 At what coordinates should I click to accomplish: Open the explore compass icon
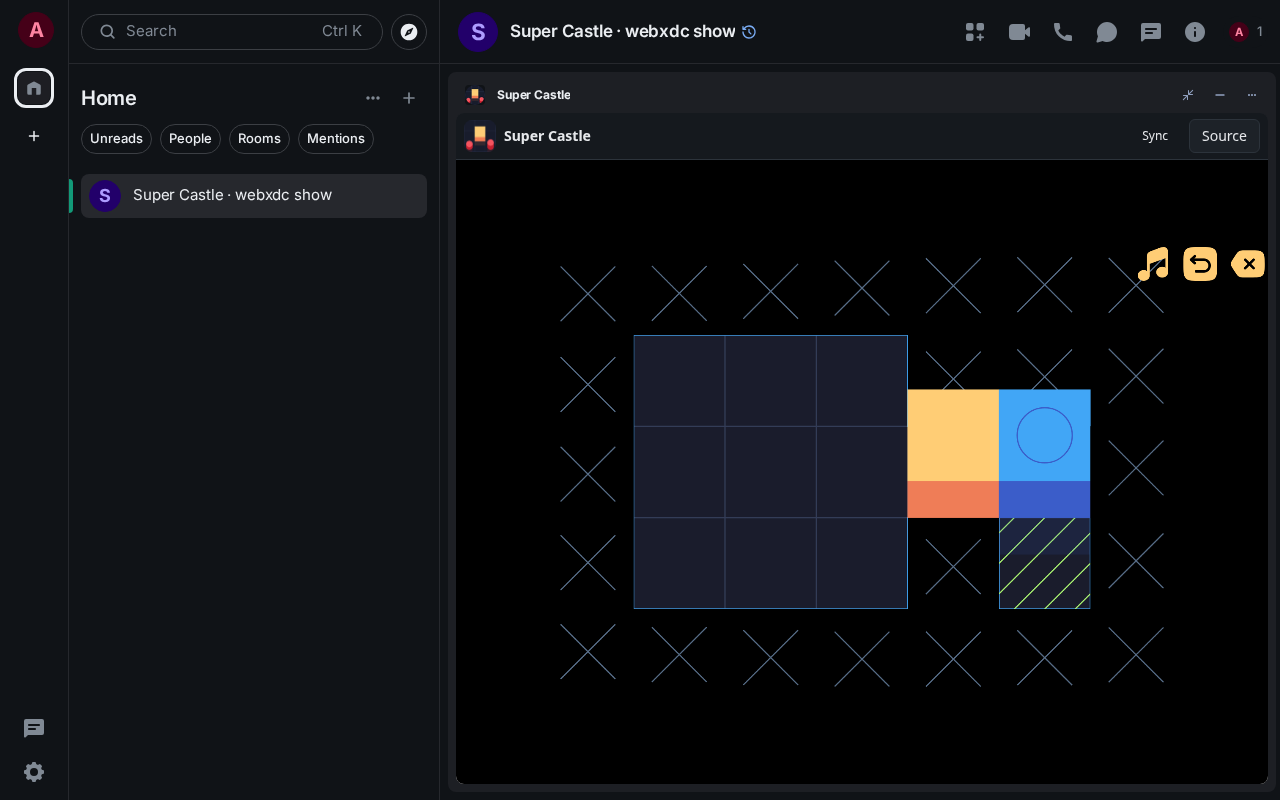409,32
